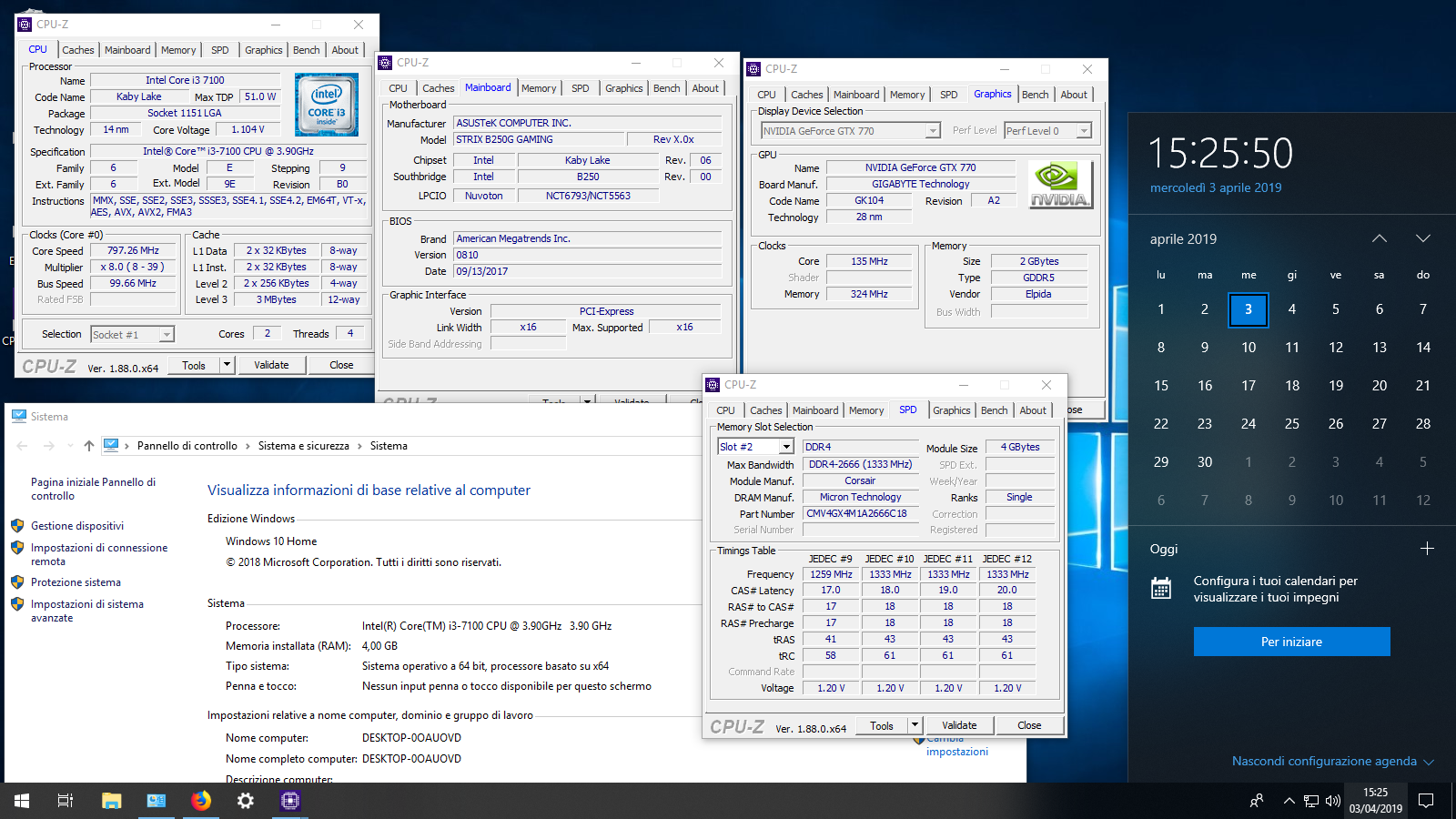Image resolution: width=1456 pixels, height=819 pixels.
Task: Open the Tools dropdown arrow in the CPU tab window
Action: pyautogui.click(x=227, y=365)
